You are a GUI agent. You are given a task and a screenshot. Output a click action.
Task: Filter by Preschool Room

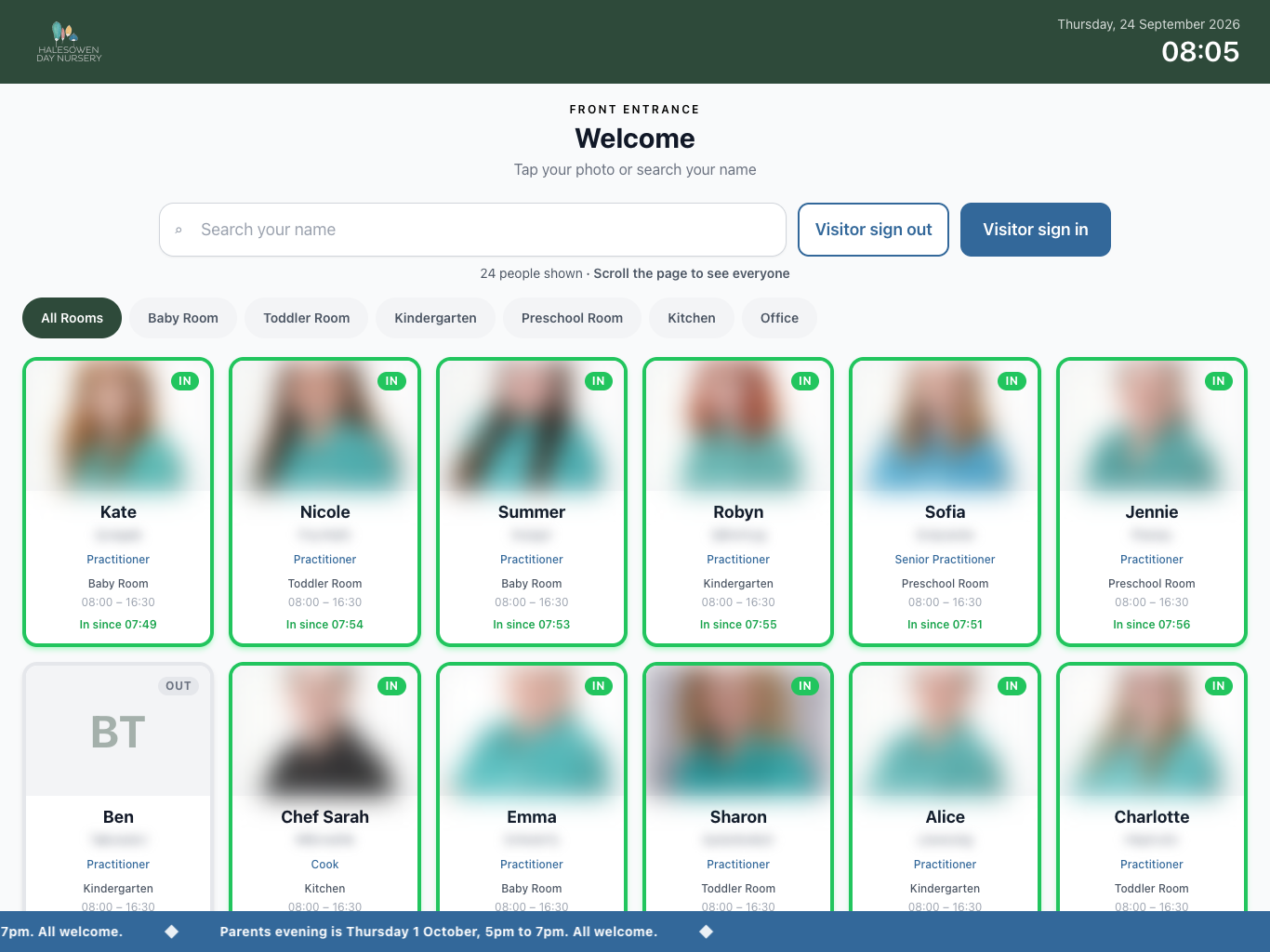pos(572,318)
